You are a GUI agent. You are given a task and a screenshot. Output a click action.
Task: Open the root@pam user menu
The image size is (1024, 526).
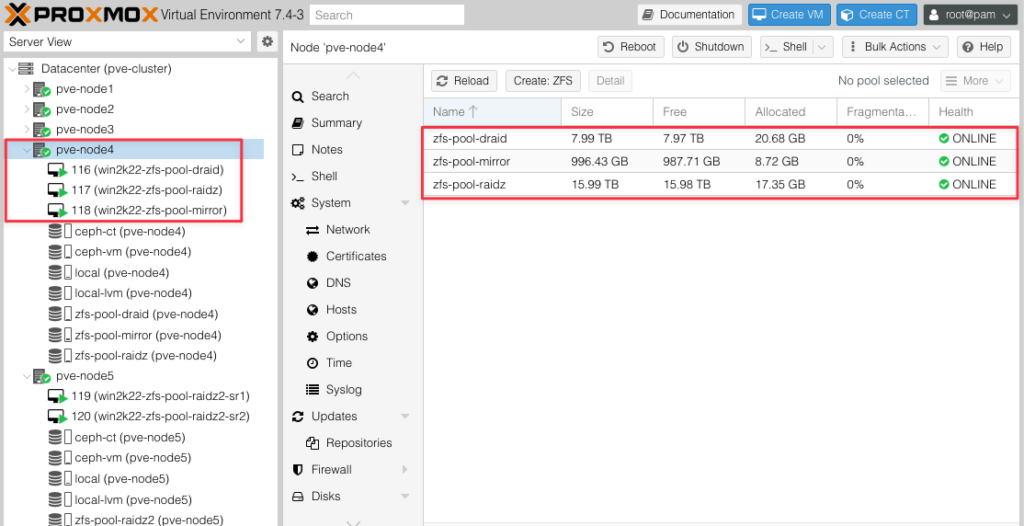tap(970, 14)
